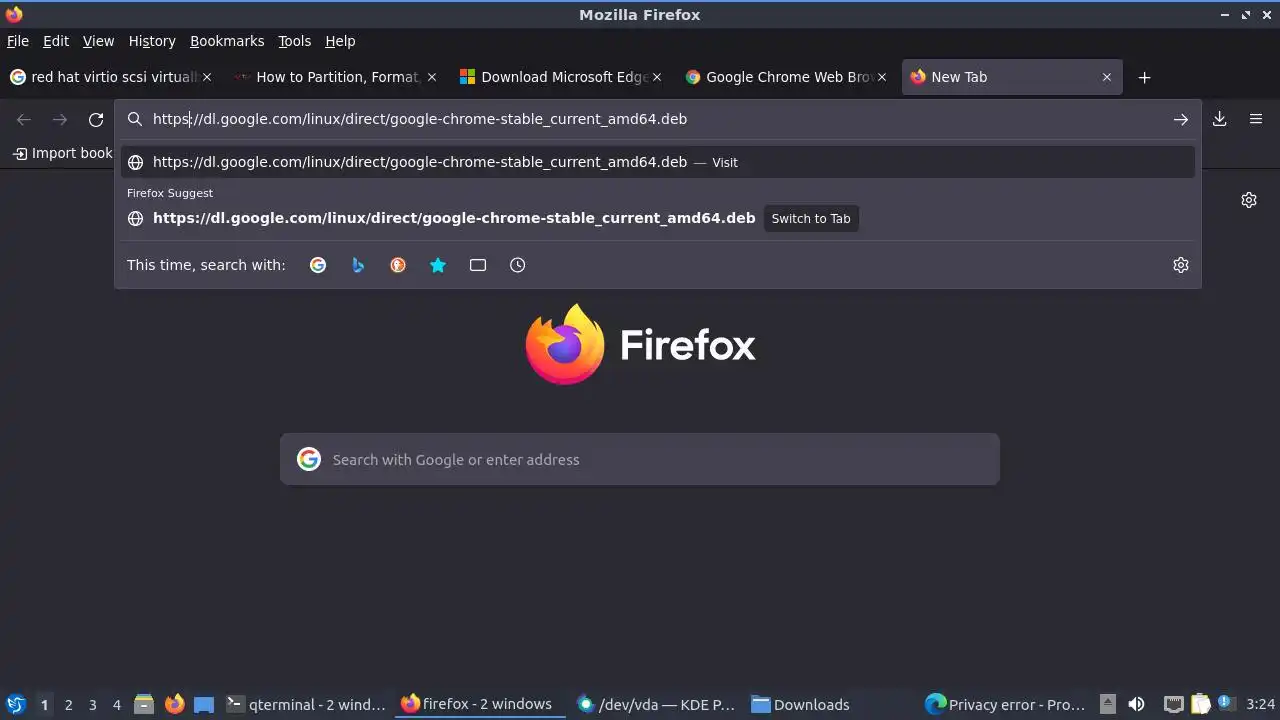
Task: Select the bold Firefox Suggest URL result
Action: pos(454,218)
